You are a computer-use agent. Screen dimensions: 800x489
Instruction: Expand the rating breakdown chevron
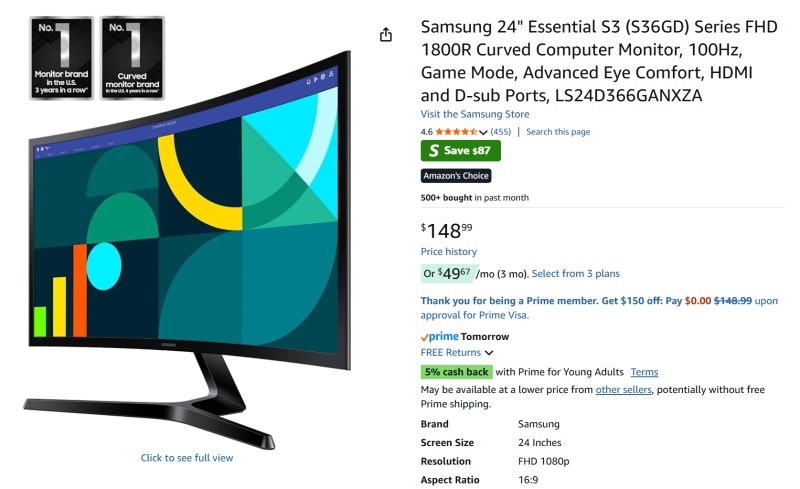click(483, 132)
